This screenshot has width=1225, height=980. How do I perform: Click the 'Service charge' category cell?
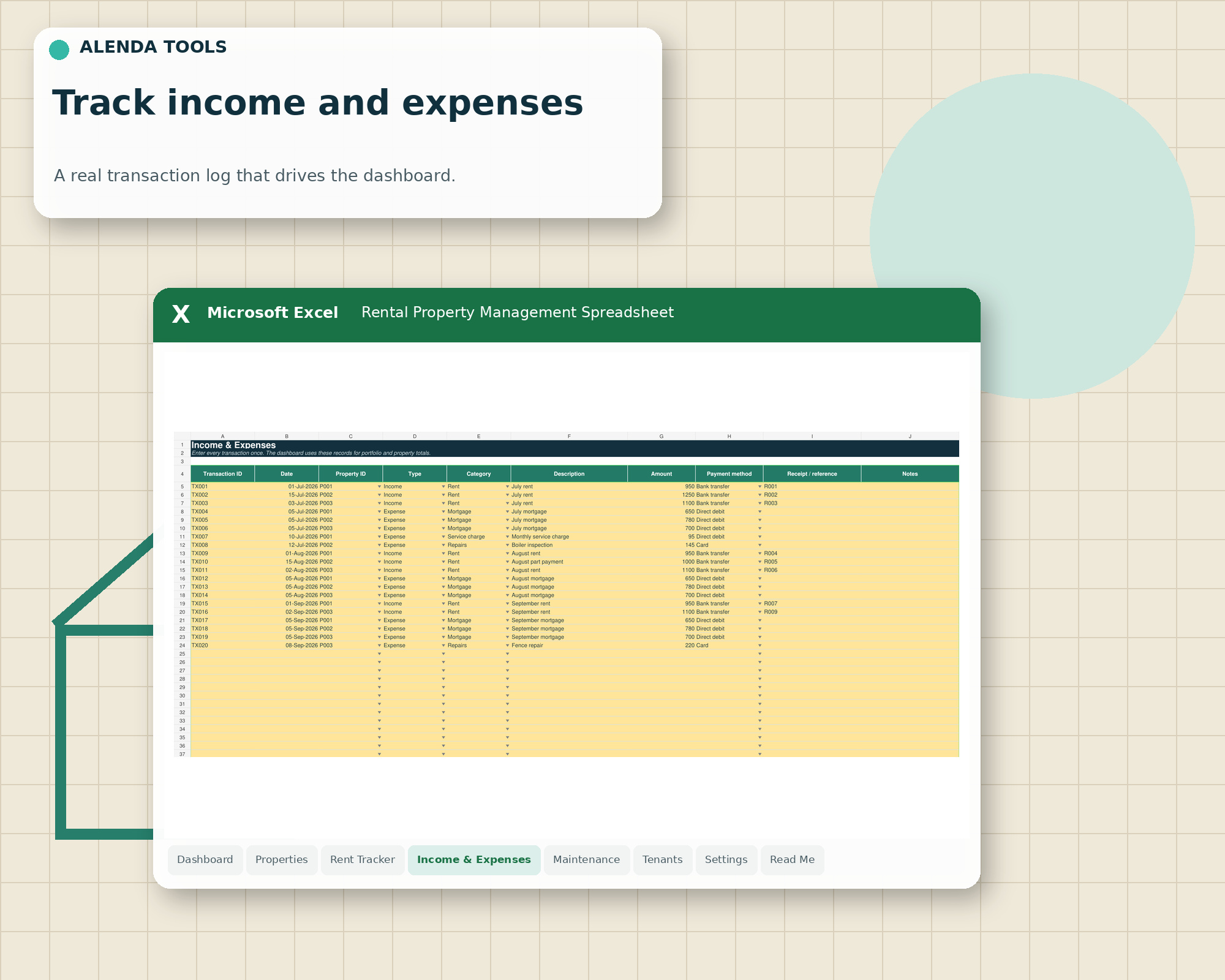[x=478, y=537]
